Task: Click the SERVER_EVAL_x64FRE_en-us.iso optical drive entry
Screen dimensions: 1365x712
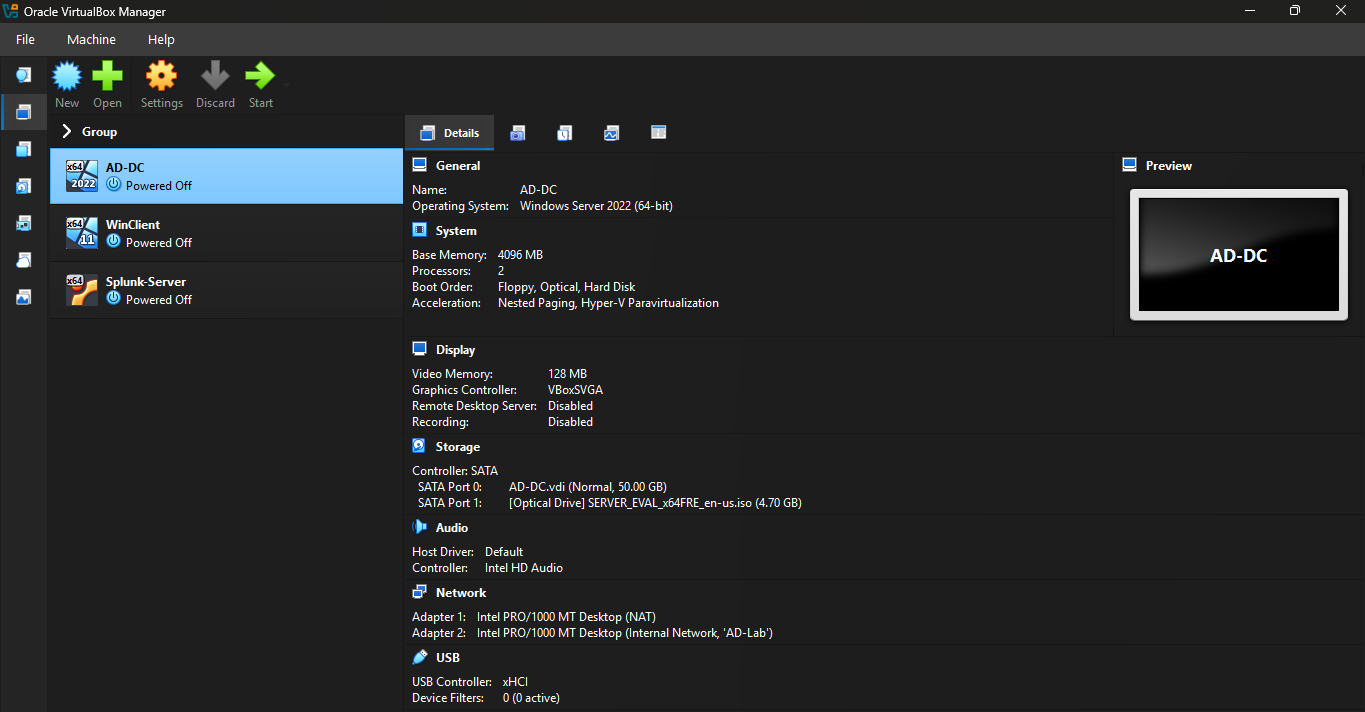Action: pos(655,503)
